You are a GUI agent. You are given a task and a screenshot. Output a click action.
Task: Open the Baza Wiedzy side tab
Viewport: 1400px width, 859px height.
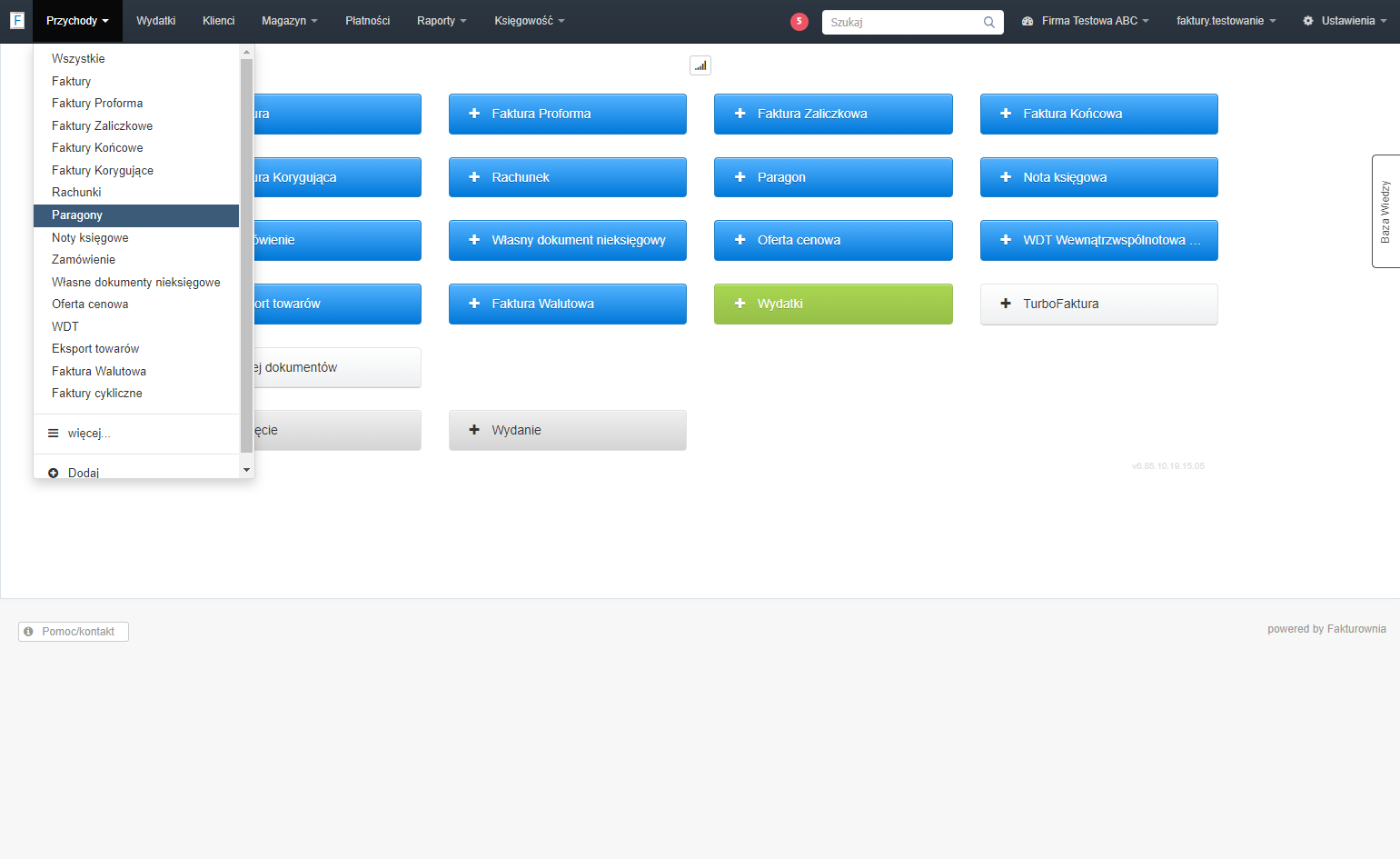point(1385,211)
